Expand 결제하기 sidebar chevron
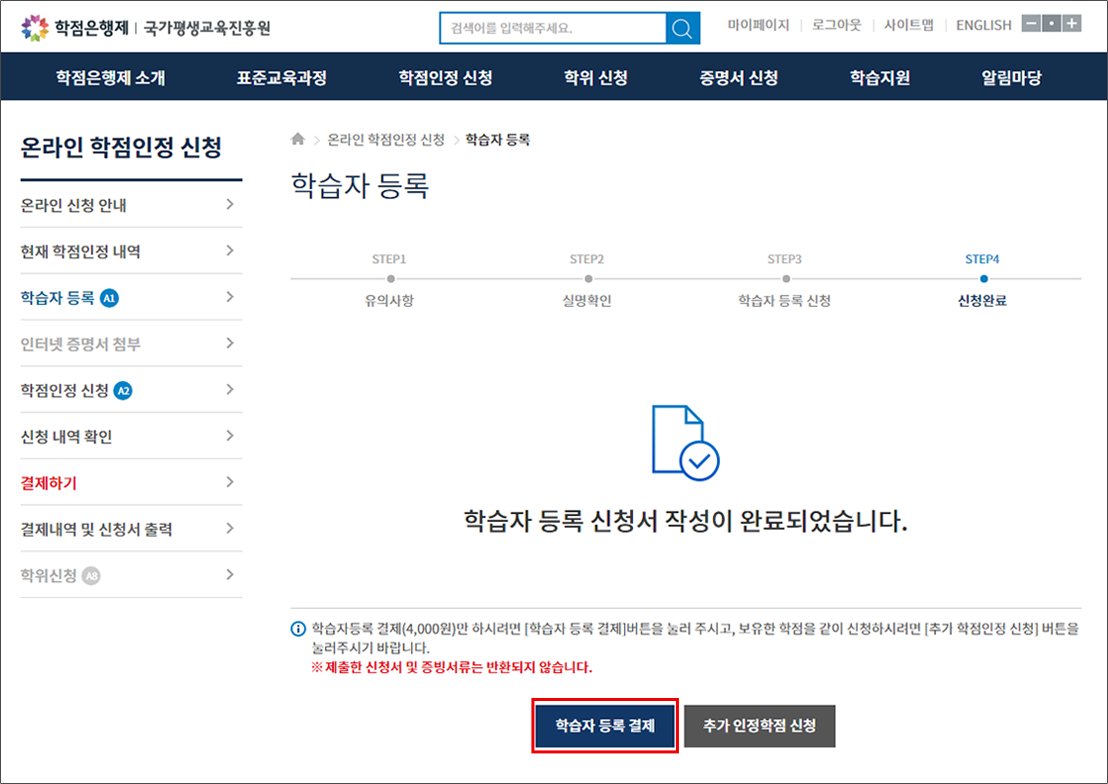The height and width of the screenshot is (784, 1108). [x=229, y=483]
